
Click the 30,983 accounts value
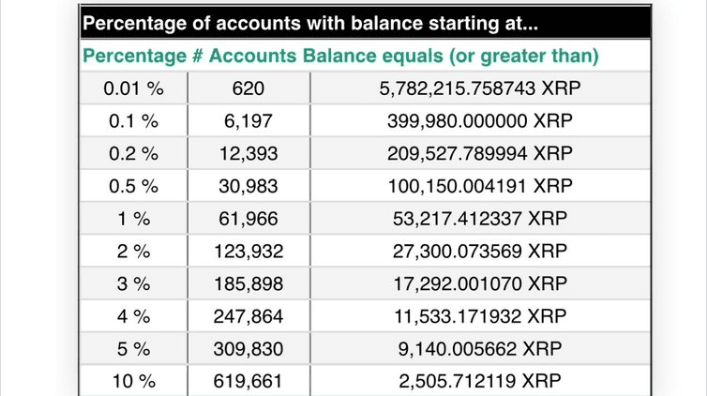pos(248,186)
